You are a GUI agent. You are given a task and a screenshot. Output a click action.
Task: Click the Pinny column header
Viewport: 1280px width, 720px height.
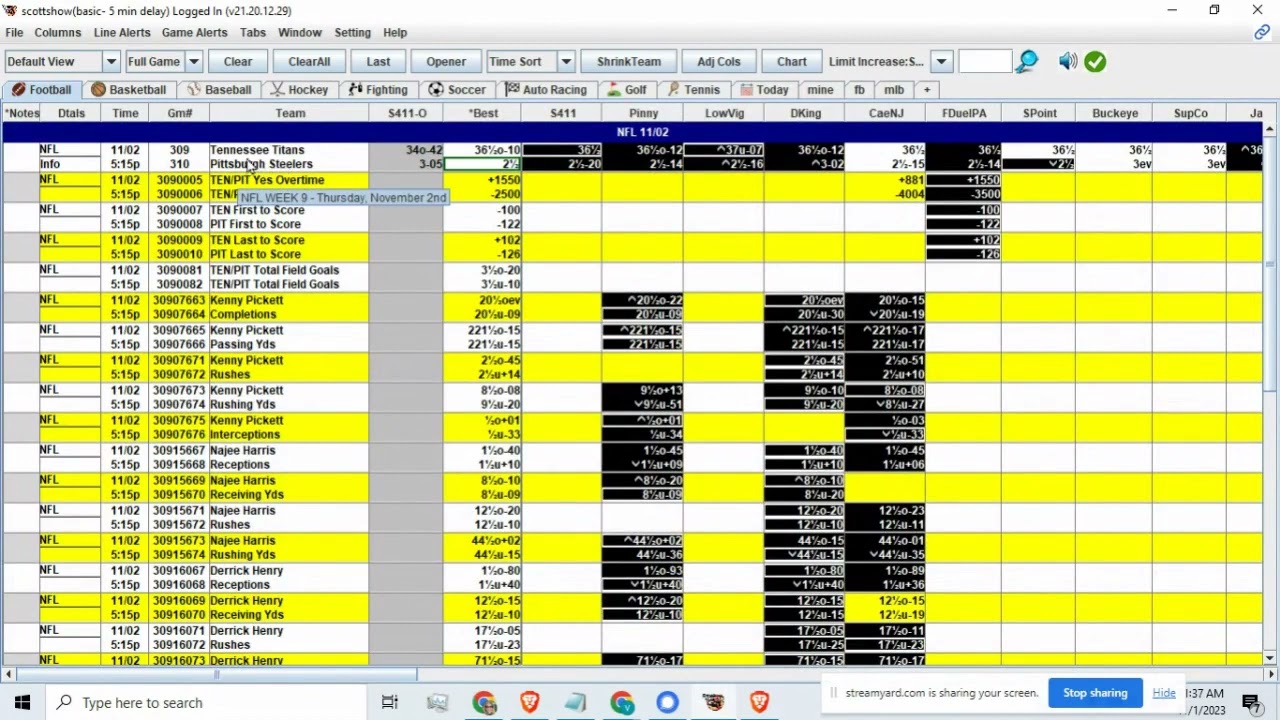pos(643,113)
